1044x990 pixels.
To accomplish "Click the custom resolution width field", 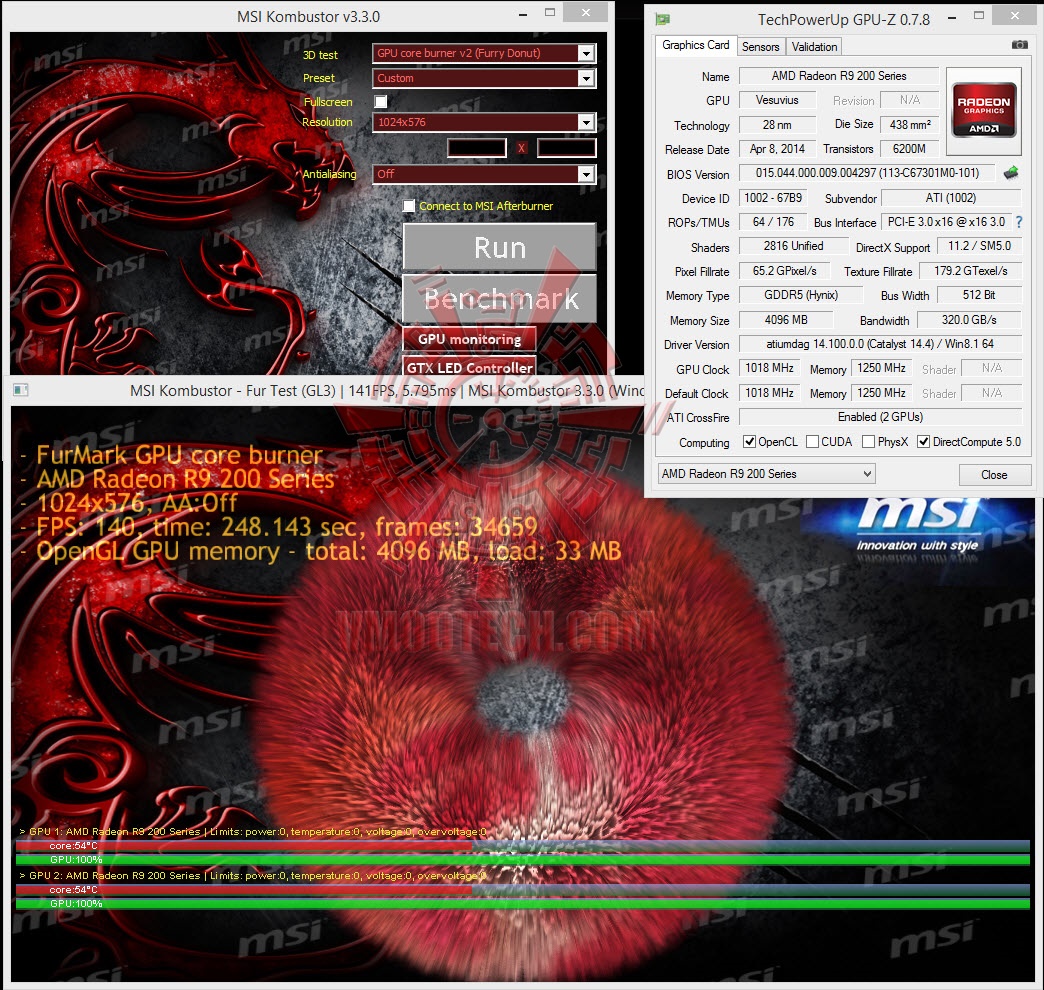I will 477,148.
